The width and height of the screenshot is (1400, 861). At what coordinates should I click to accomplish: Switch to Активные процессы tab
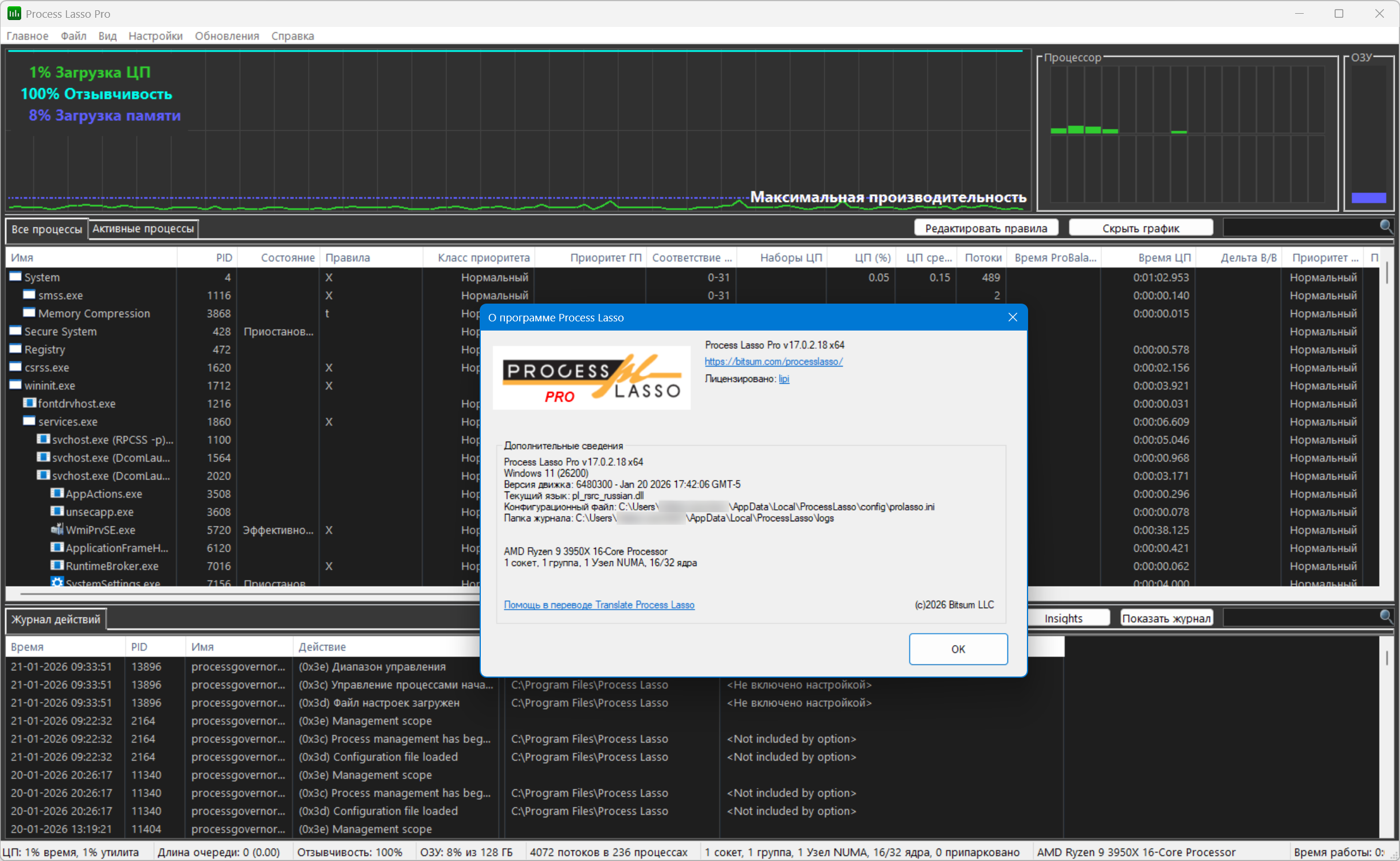tap(143, 229)
